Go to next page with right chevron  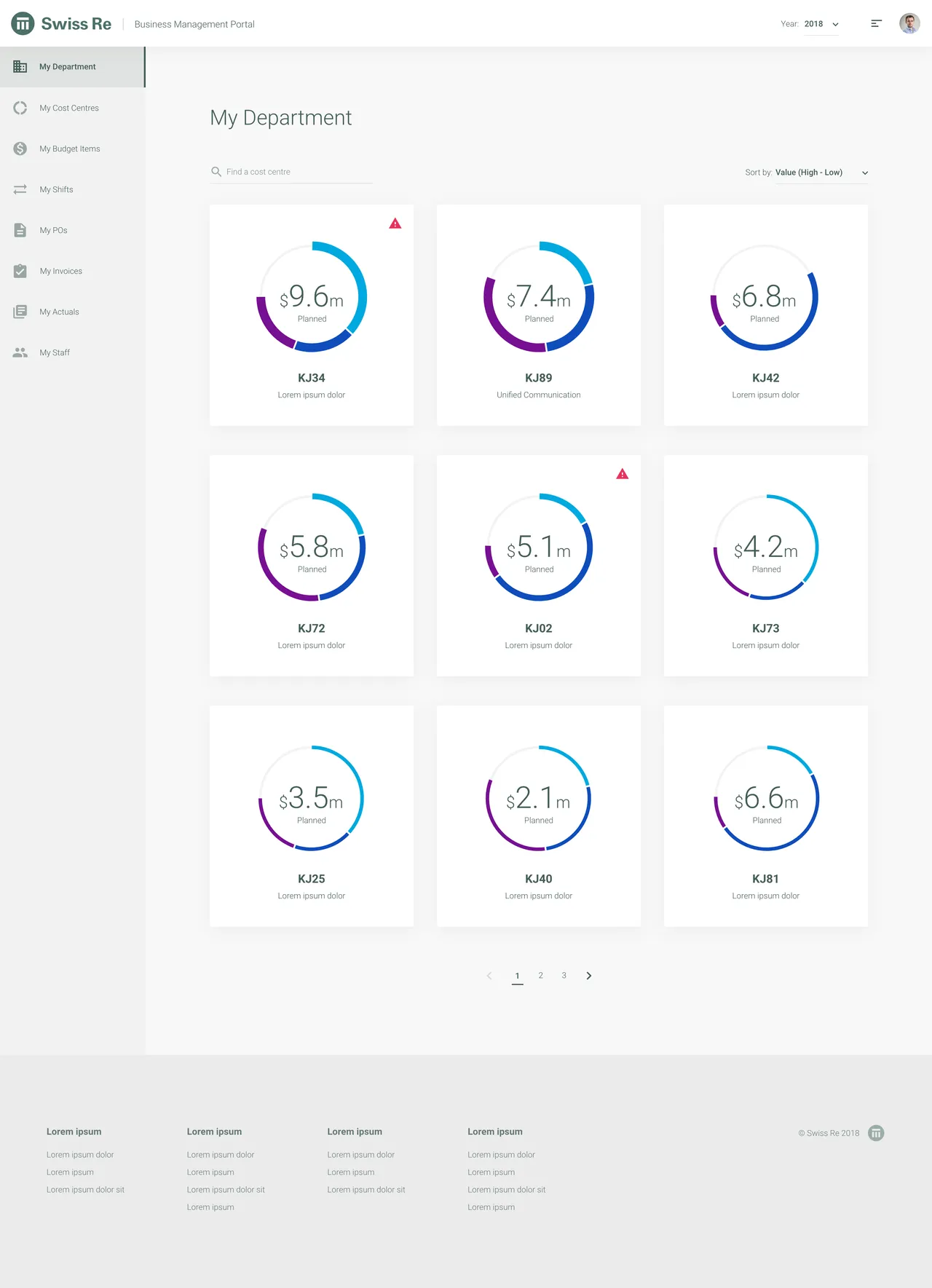coord(588,976)
